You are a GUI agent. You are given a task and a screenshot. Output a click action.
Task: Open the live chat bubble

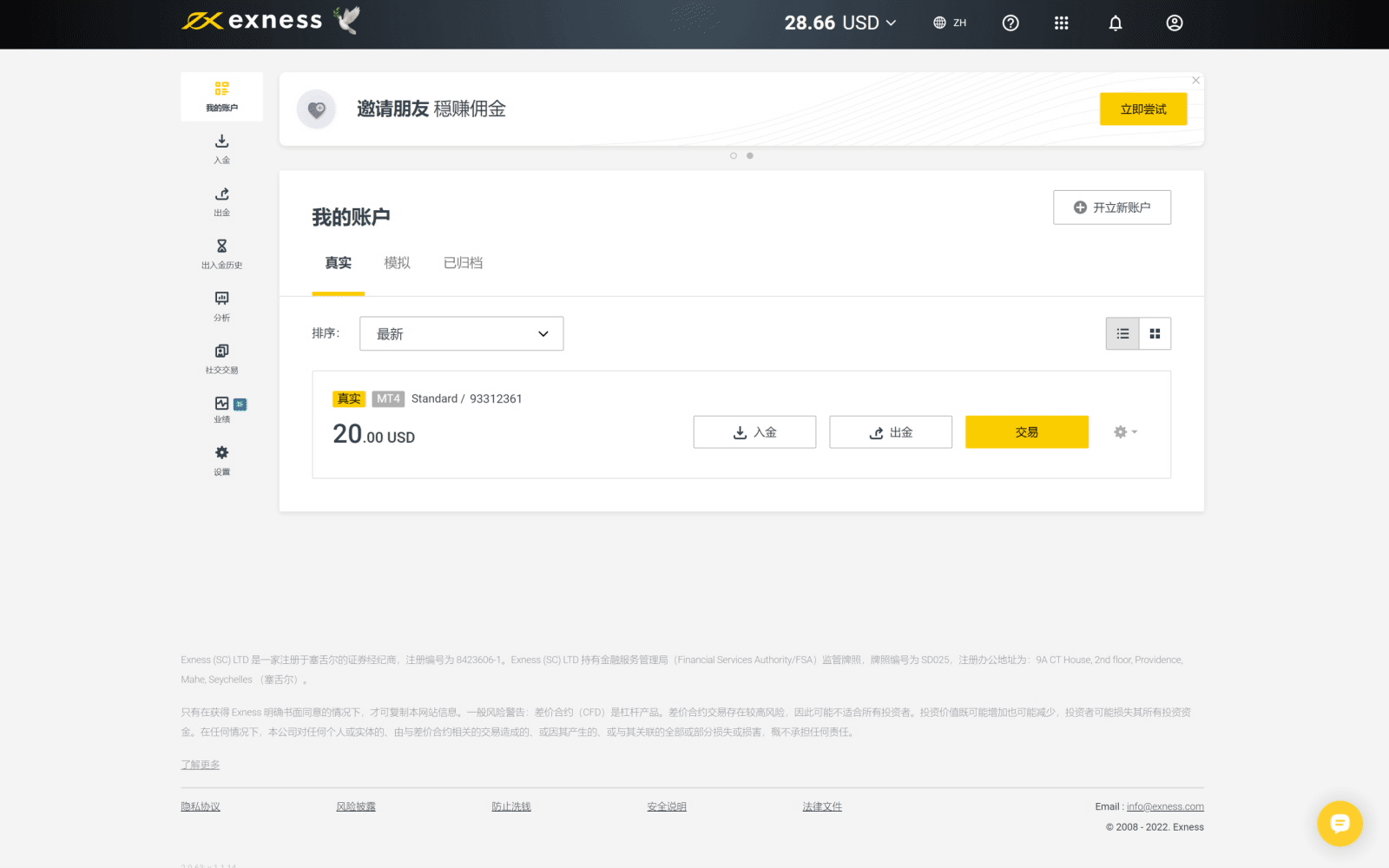(1340, 823)
